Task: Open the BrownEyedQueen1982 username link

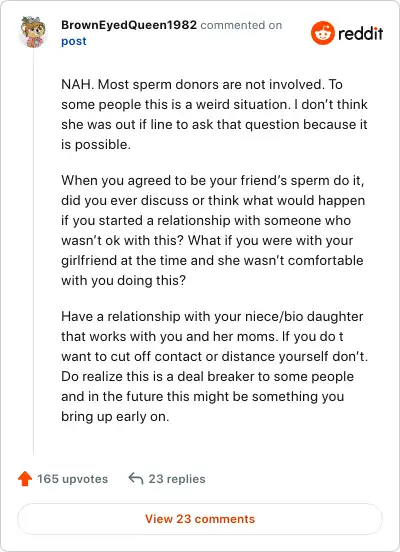Action: pos(129,25)
